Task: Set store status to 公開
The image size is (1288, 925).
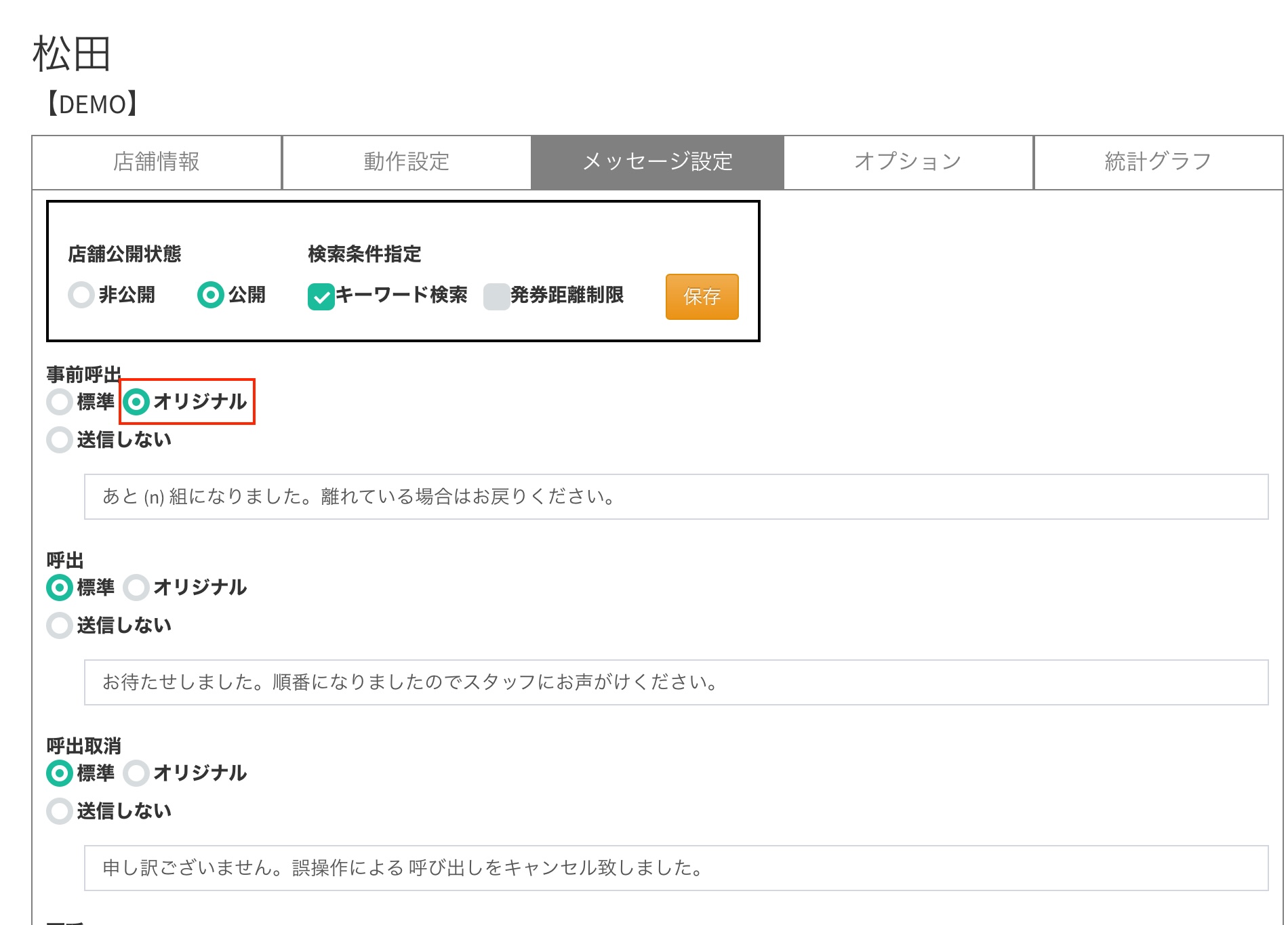Action: (211, 295)
